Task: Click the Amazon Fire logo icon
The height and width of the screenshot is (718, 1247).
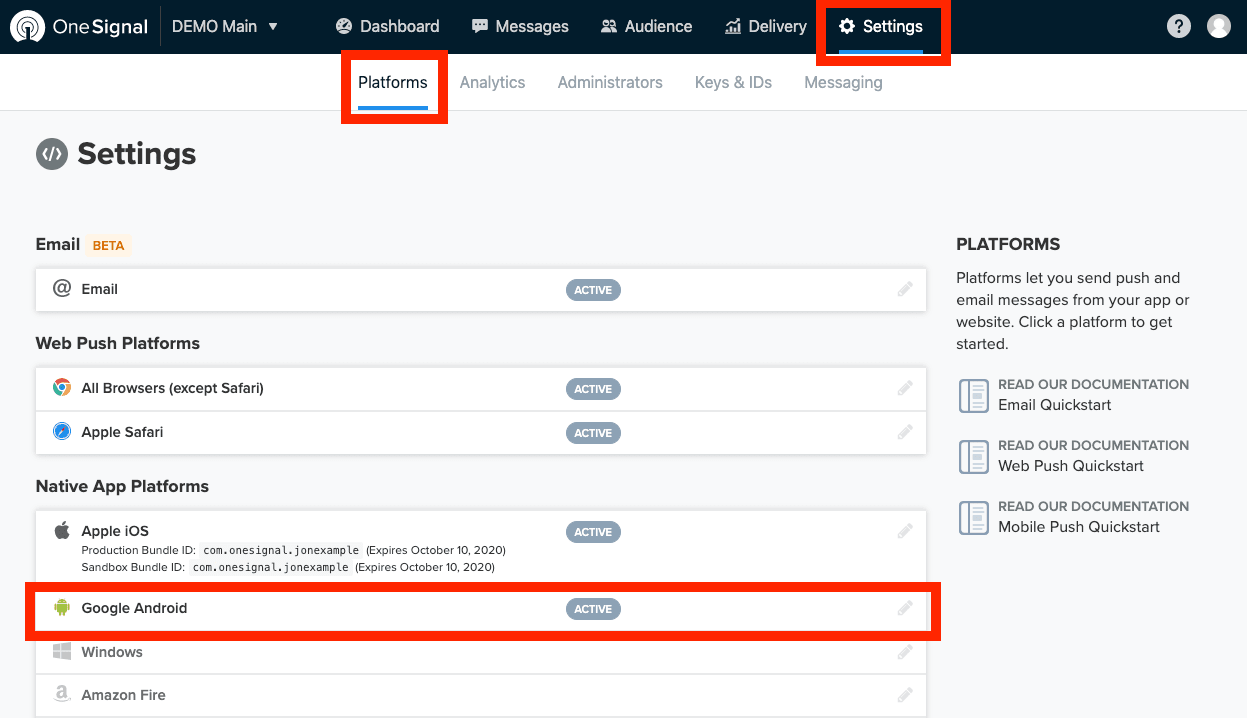Action: pyautogui.click(x=62, y=694)
